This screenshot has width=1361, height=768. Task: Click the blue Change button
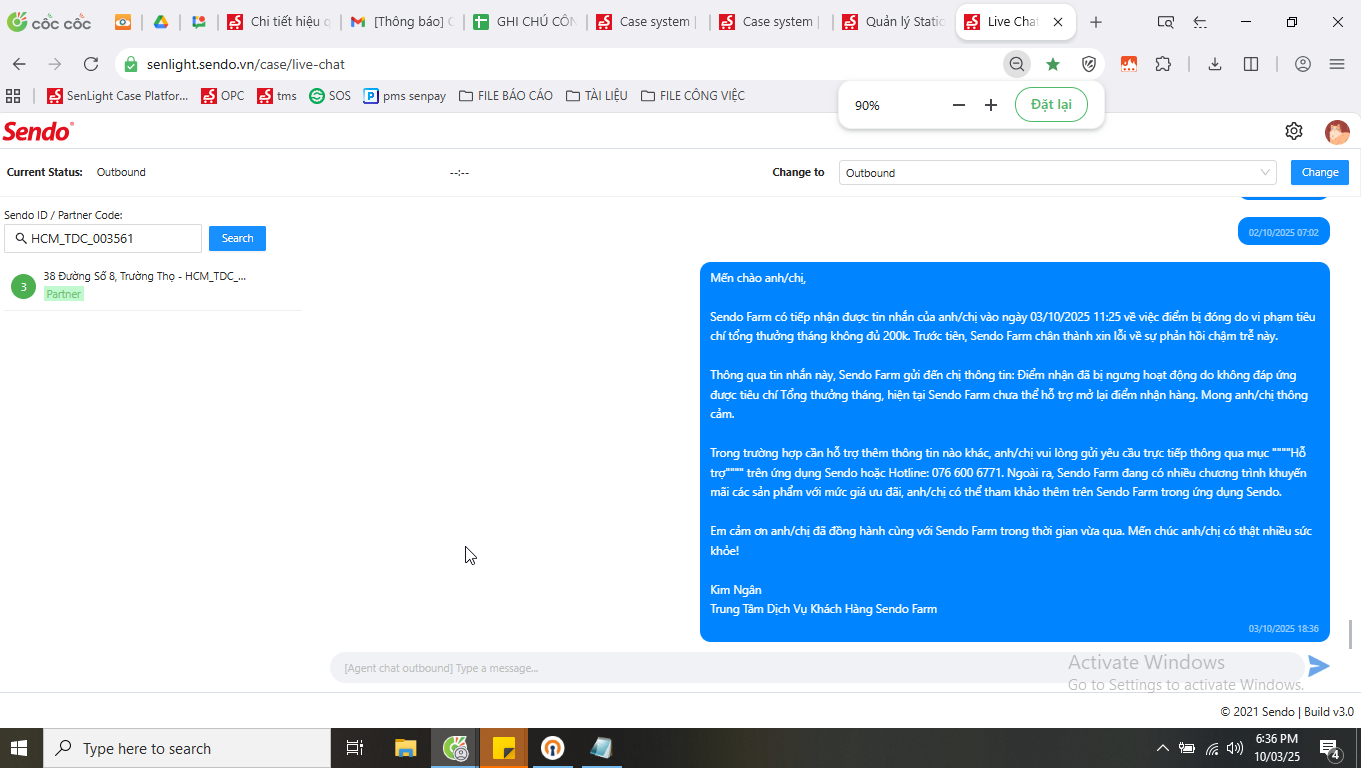click(x=1320, y=172)
